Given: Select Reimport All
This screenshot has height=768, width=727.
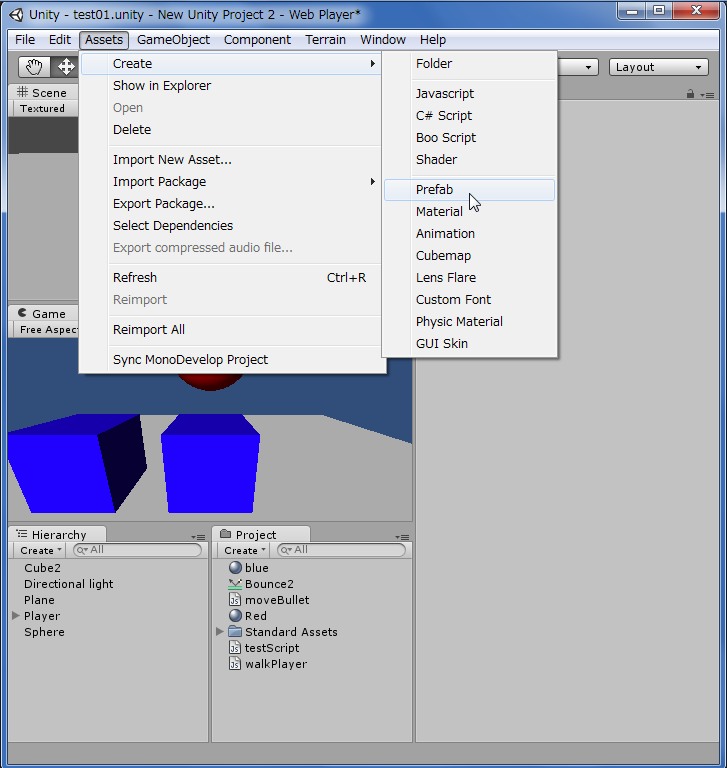Looking at the screenshot, I should pyautogui.click(x=231, y=330).
